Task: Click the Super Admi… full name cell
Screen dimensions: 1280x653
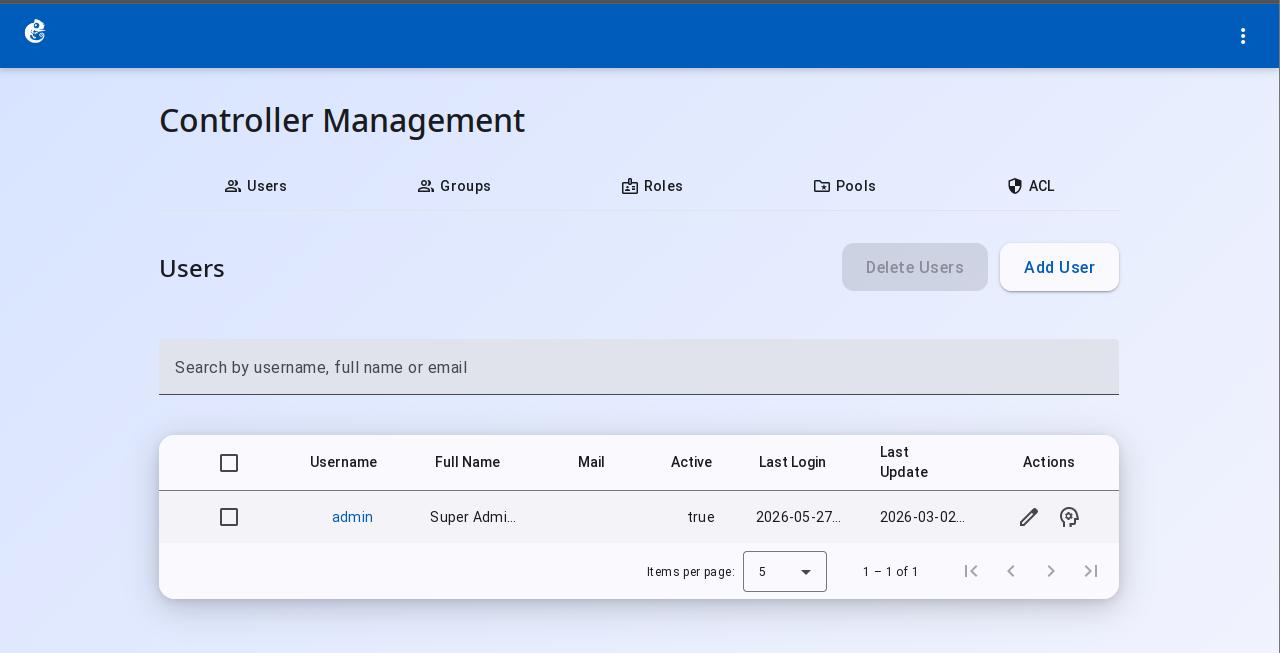Action: tap(473, 517)
